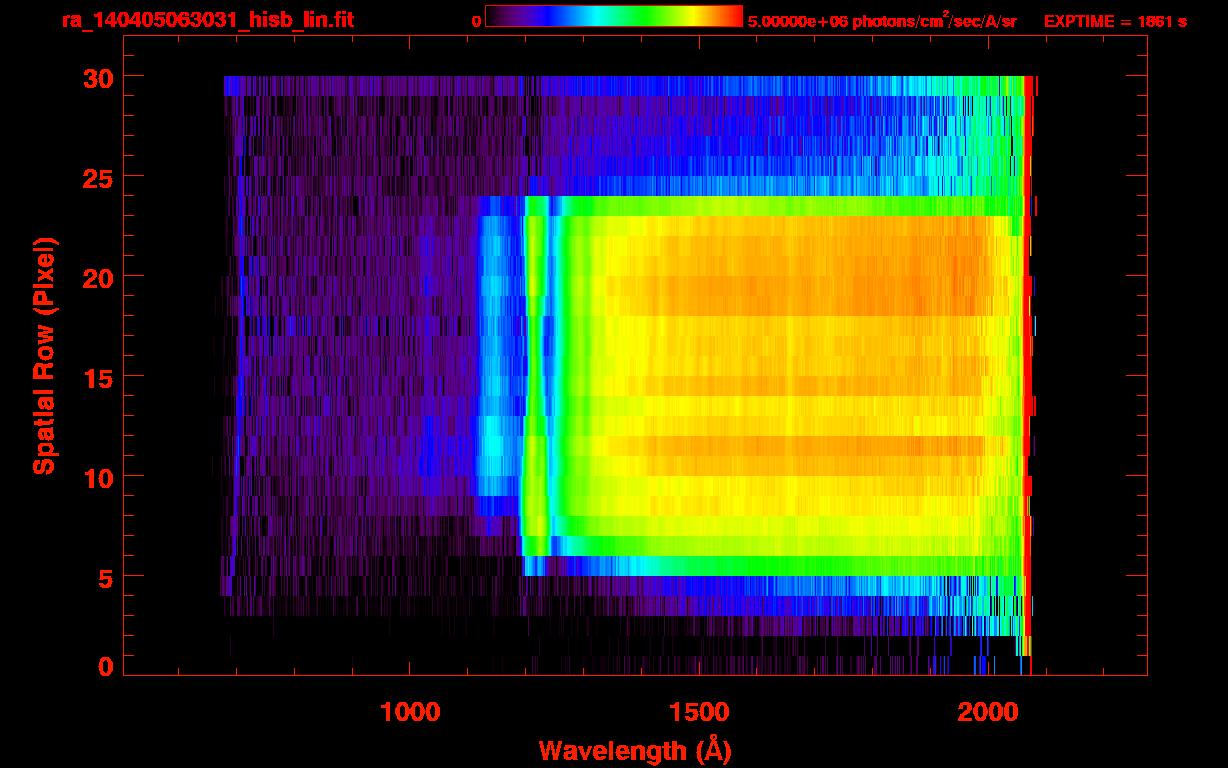Click the rainbow color scale bar
The height and width of the screenshot is (768, 1228).
[x=614, y=17]
